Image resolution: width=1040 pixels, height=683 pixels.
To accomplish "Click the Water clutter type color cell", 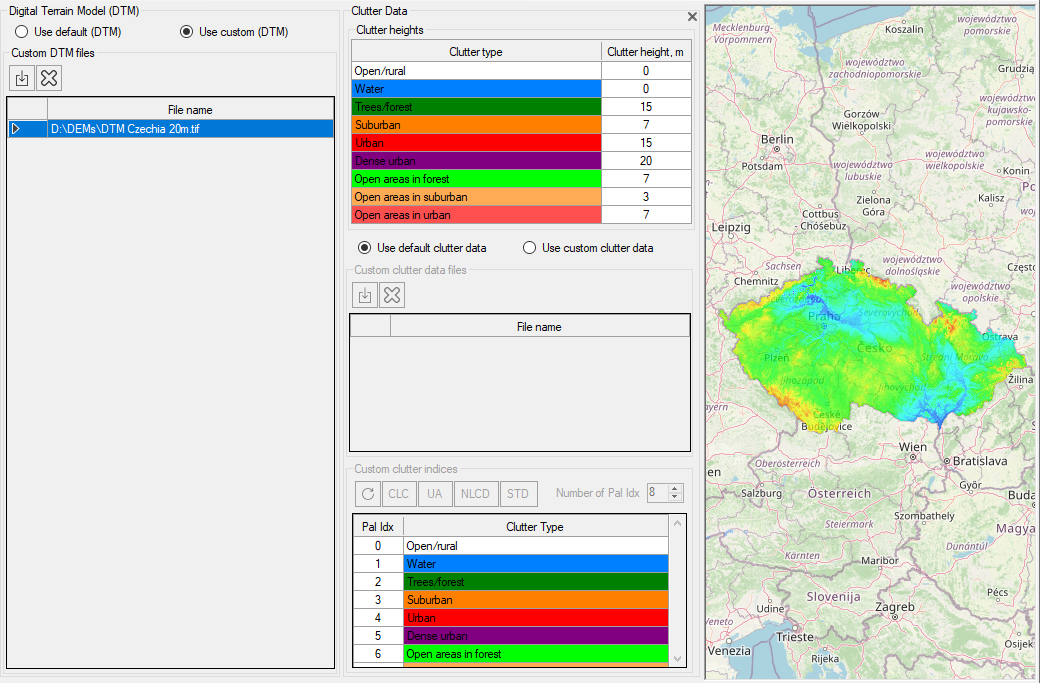I will coord(476,89).
